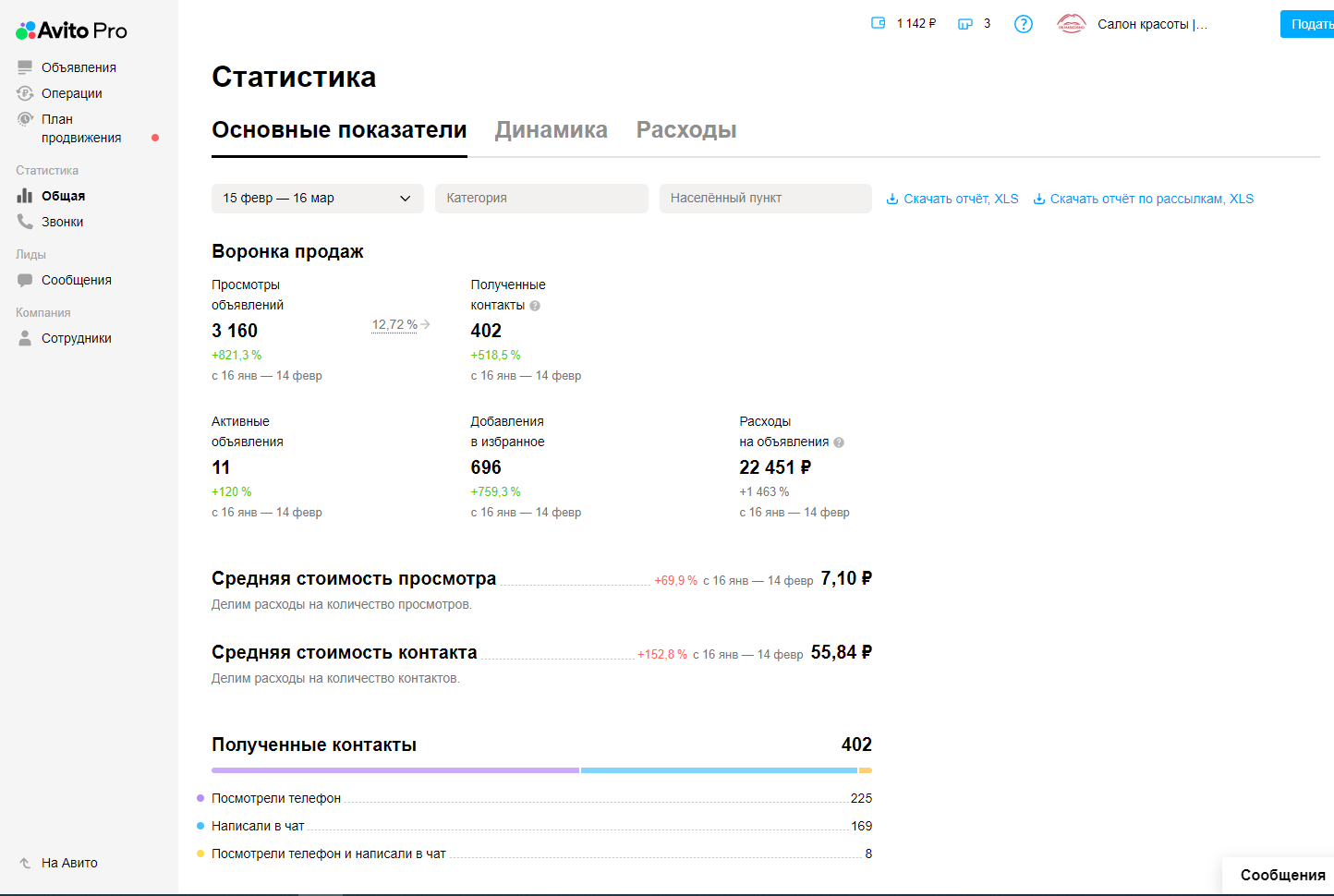Click the План продвижения target icon
The image size is (1334, 896).
[x=25, y=119]
